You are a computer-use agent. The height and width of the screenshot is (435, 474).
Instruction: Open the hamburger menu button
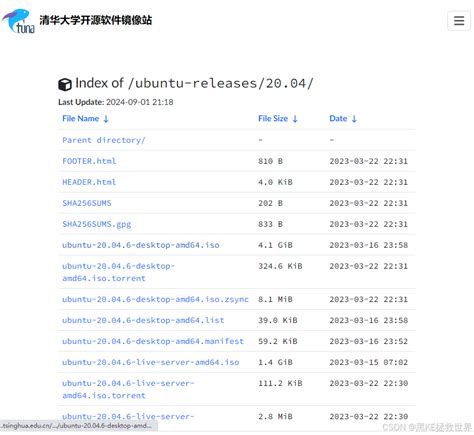(459, 21)
